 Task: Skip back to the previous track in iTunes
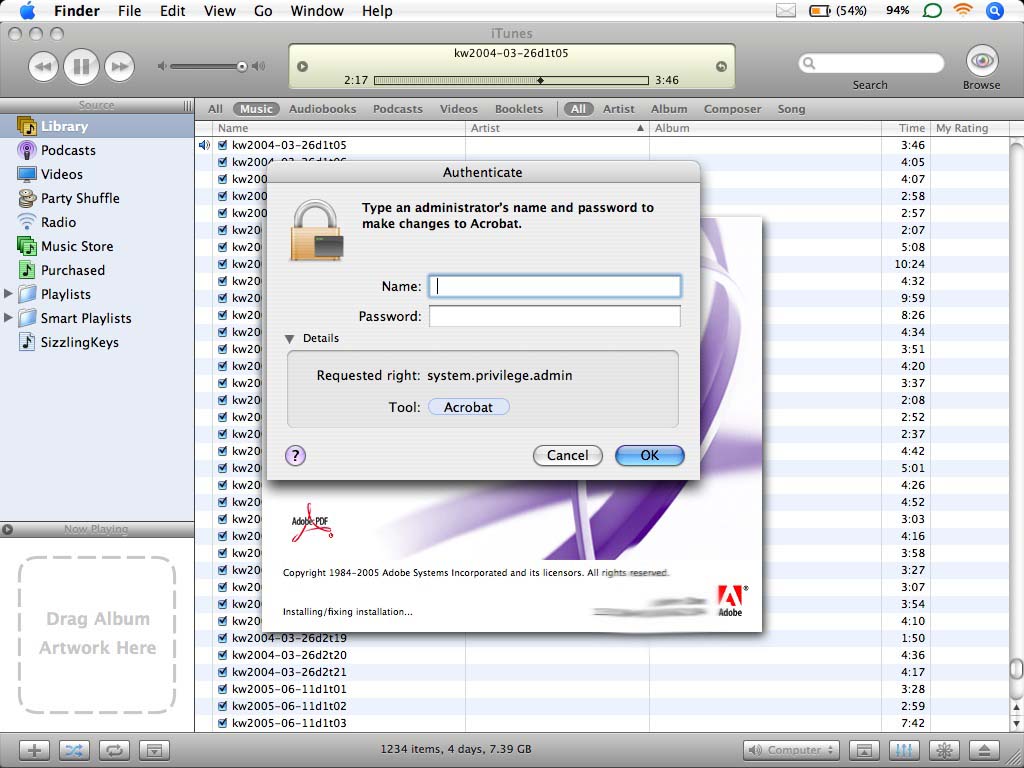43,66
